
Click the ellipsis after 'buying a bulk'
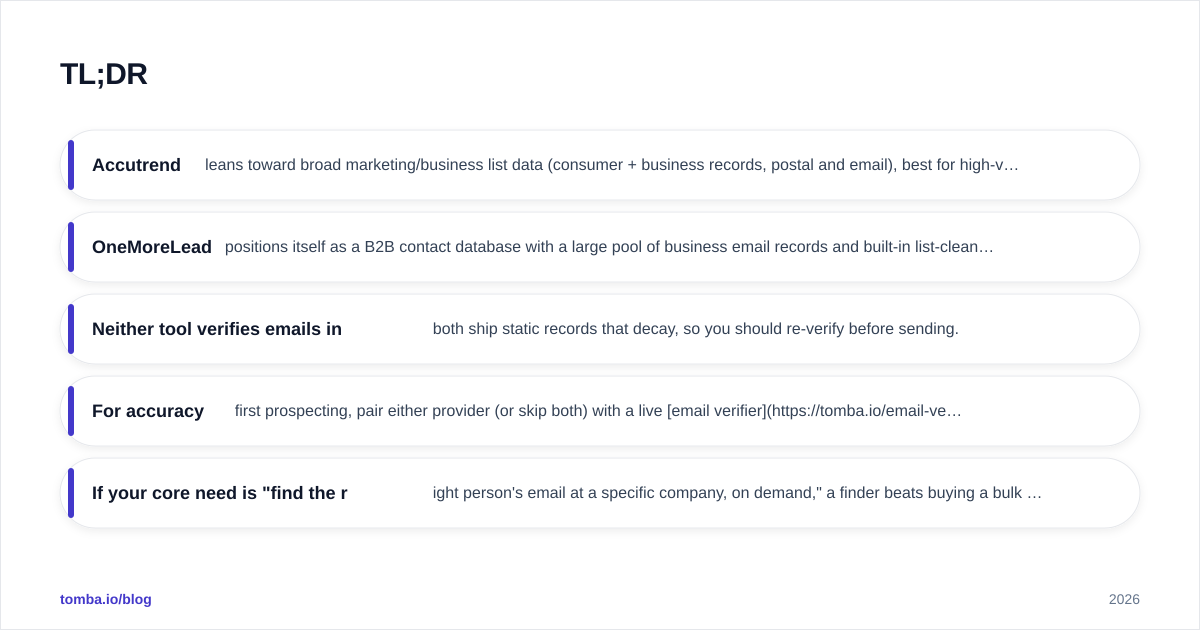point(1034,493)
